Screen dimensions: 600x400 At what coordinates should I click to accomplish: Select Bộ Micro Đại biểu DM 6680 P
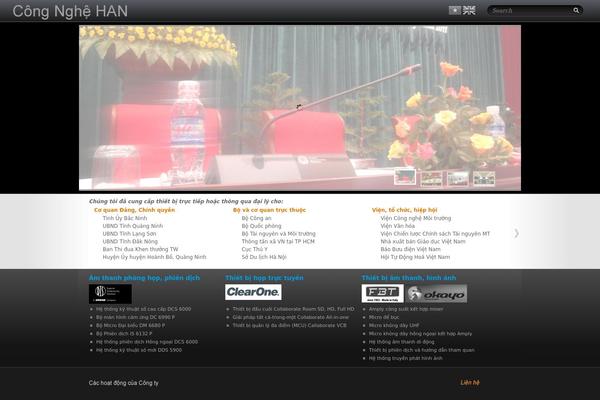pyautogui.click(x=130, y=325)
